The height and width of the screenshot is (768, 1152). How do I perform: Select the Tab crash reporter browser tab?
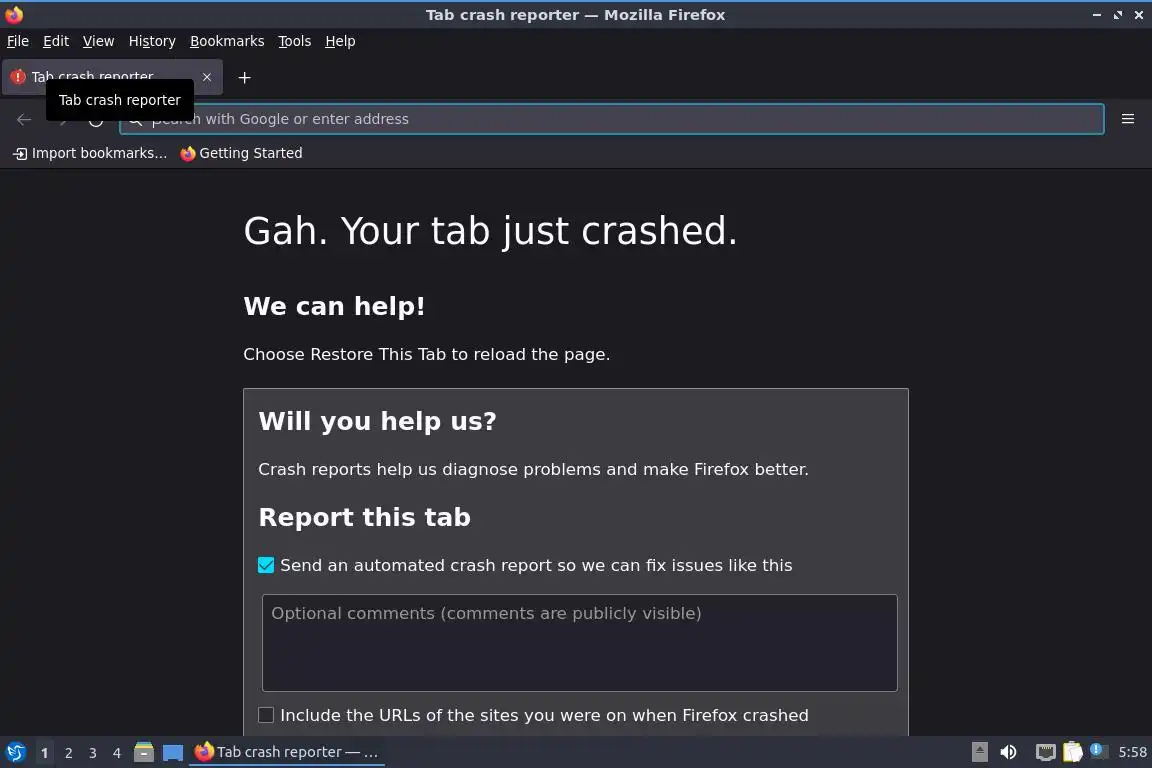112,77
